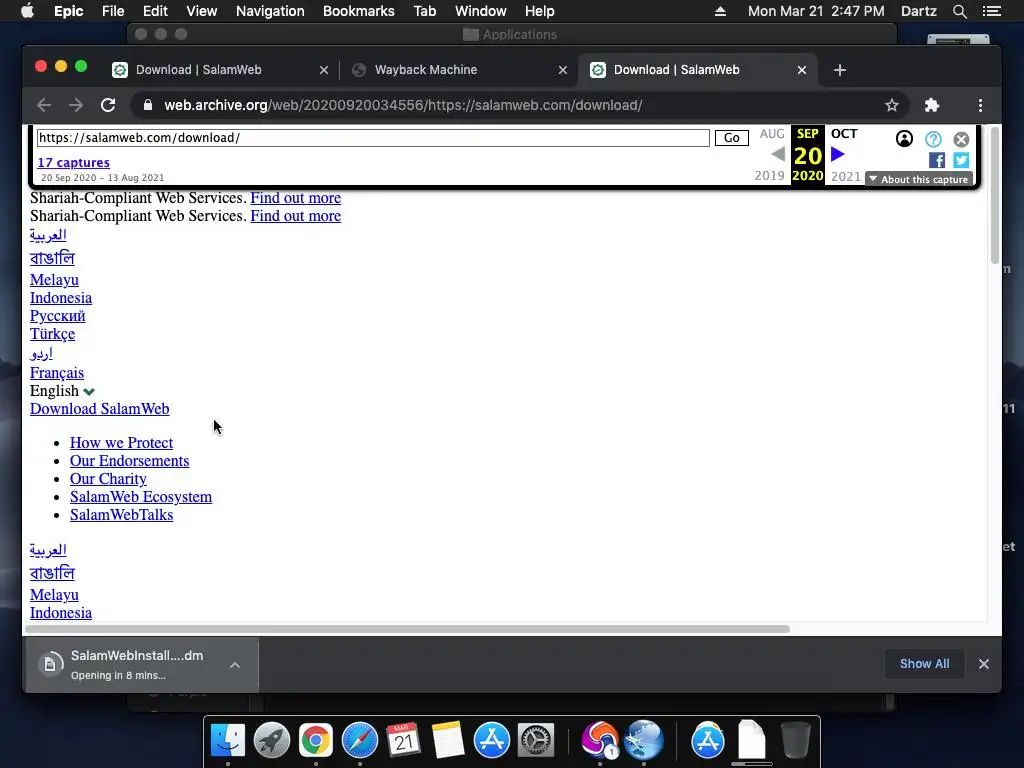Open Notification Center list icon
Screen dimensions: 1024x768
991,11
